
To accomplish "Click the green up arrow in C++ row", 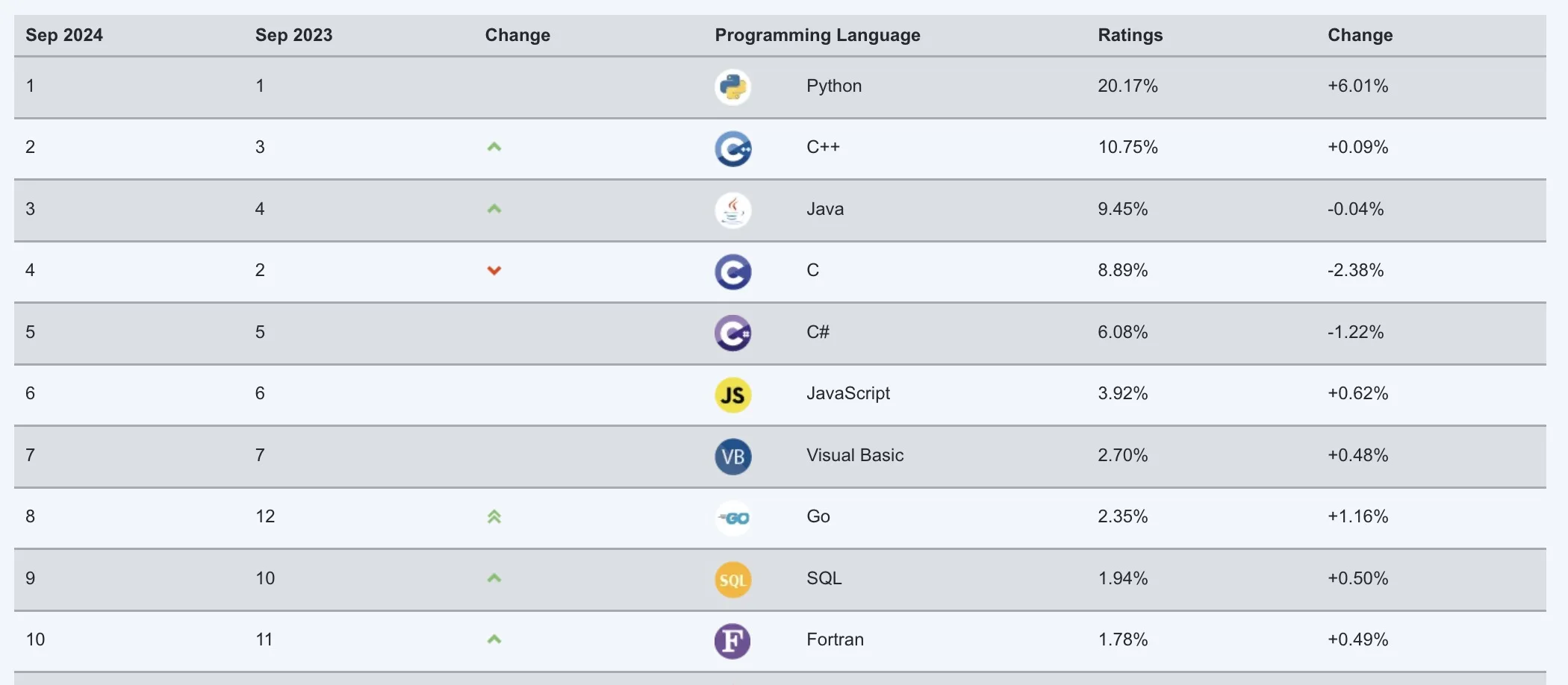I will [494, 147].
